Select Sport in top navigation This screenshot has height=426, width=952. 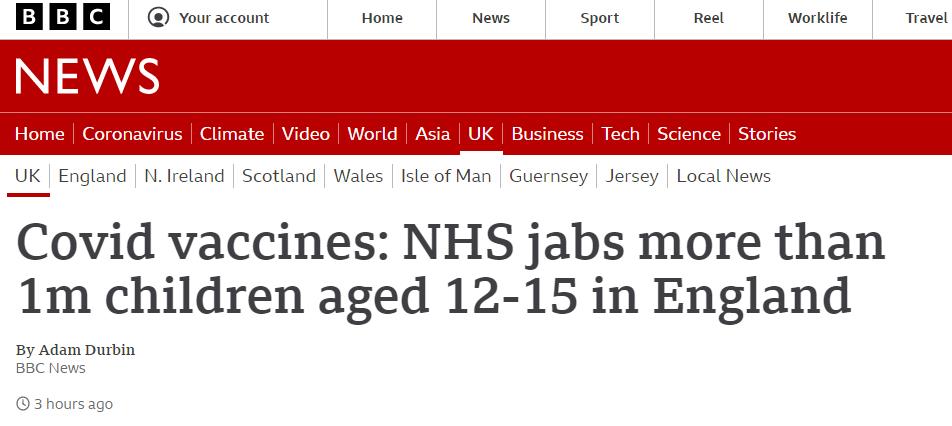tap(600, 18)
